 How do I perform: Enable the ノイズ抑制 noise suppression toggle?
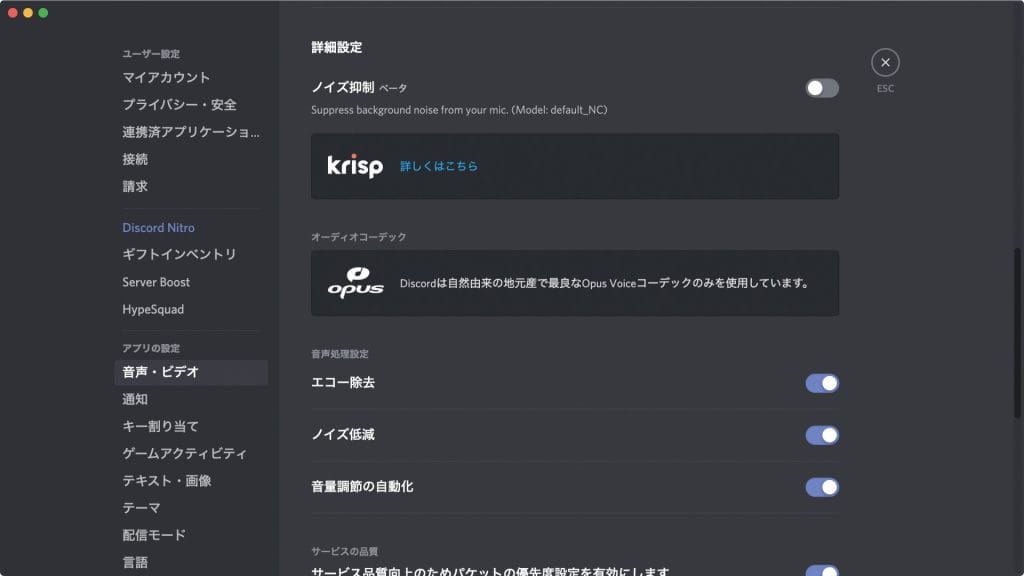pyautogui.click(x=822, y=88)
